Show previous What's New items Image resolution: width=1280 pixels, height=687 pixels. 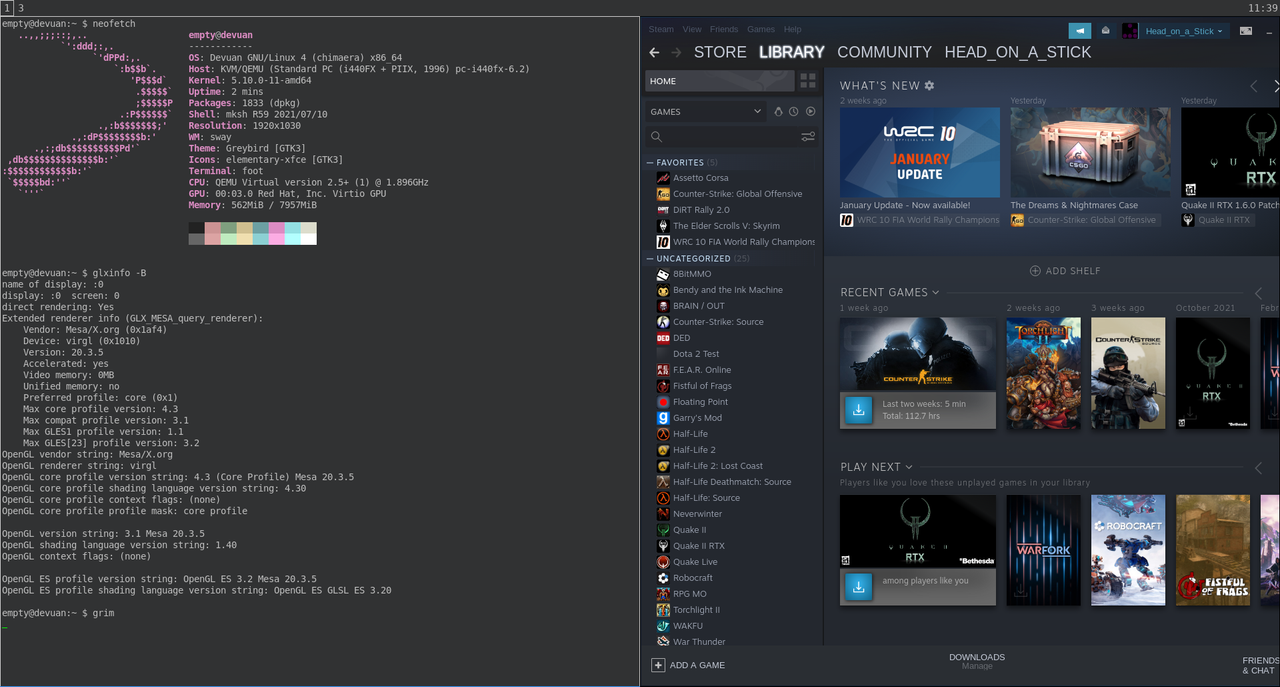[x=1254, y=87]
